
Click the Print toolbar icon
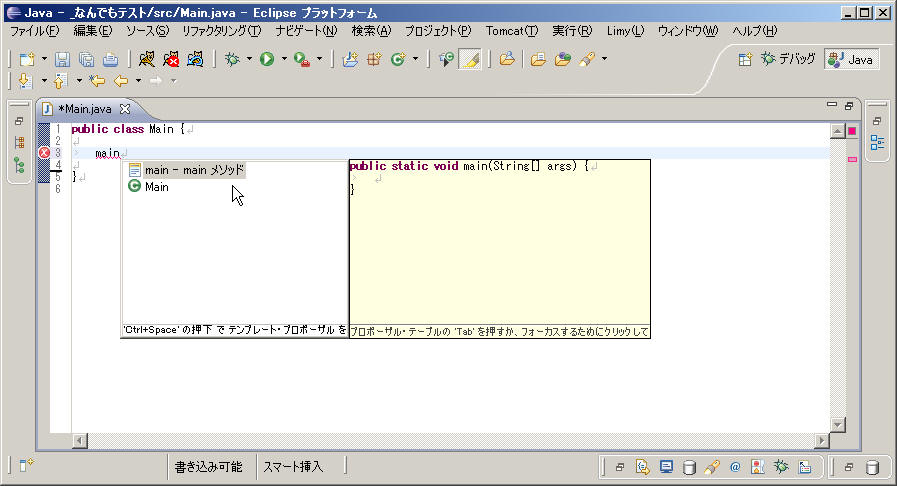click(x=110, y=59)
